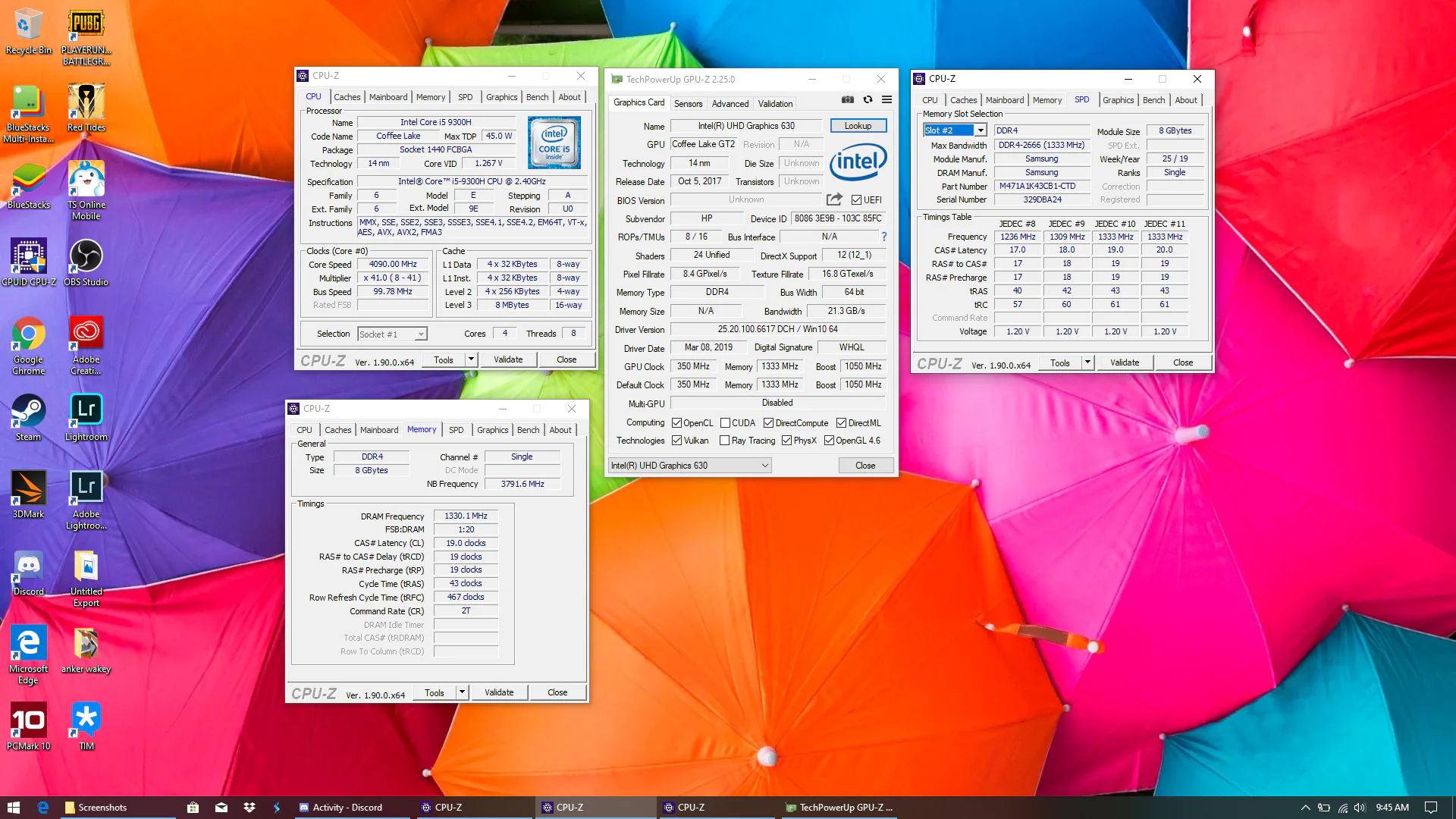1456x819 pixels.
Task: Launch Red Tides from the desktop
Action: [x=86, y=108]
